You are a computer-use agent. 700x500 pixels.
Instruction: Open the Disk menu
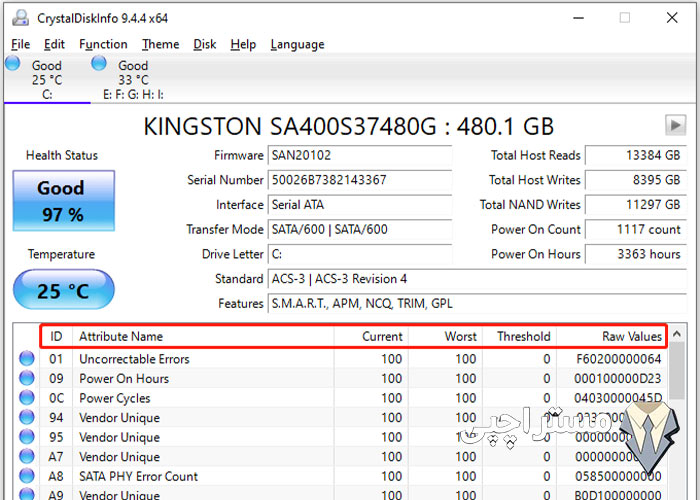[x=204, y=44]
